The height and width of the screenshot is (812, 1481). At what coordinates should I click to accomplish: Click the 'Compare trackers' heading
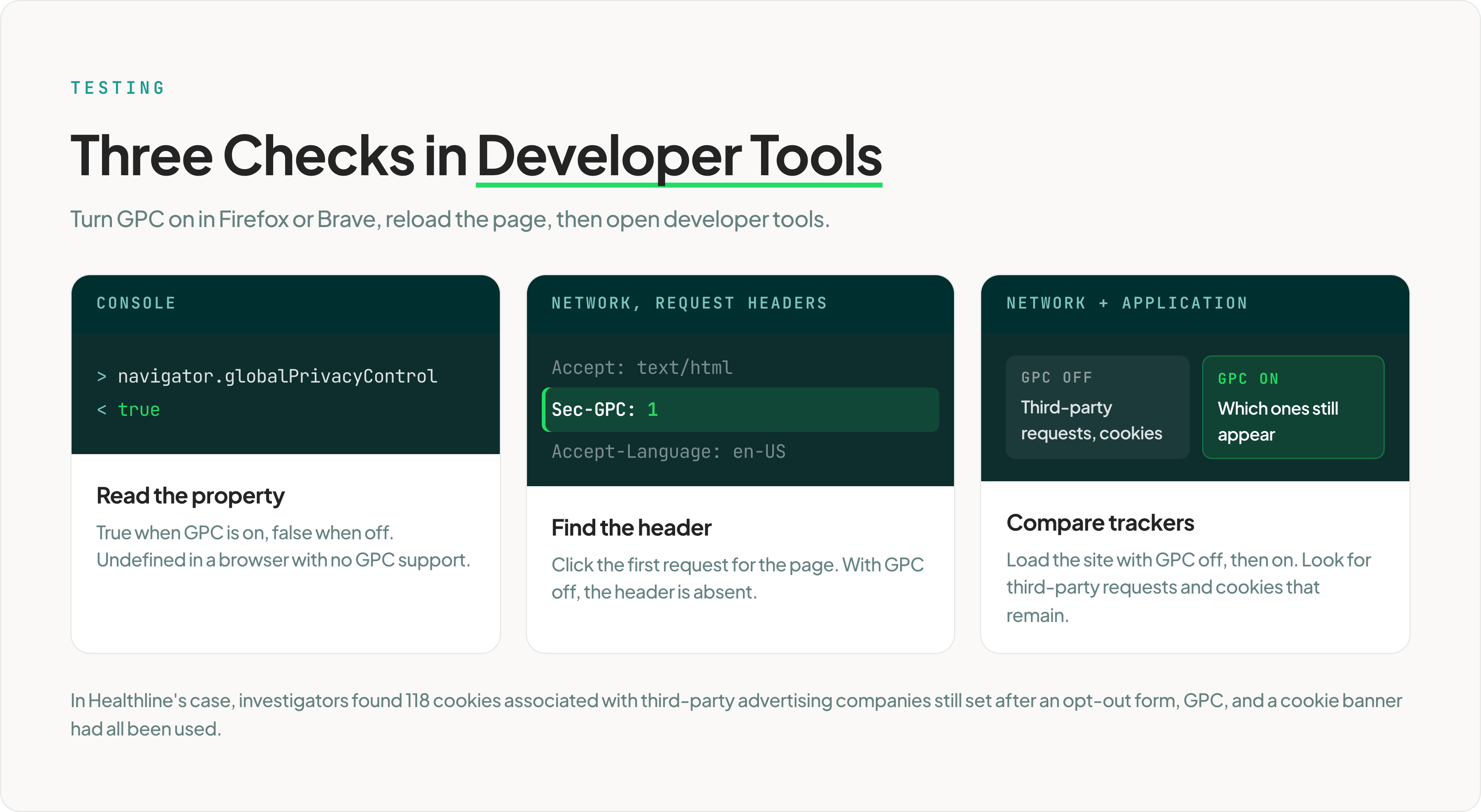pos(1100,523)
